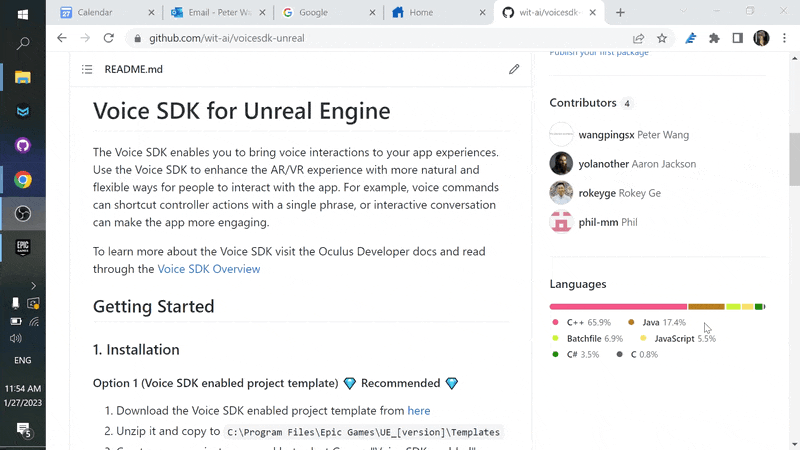800x450 pixels.
Task: Open a new browser tab
Action: [620, 13]
